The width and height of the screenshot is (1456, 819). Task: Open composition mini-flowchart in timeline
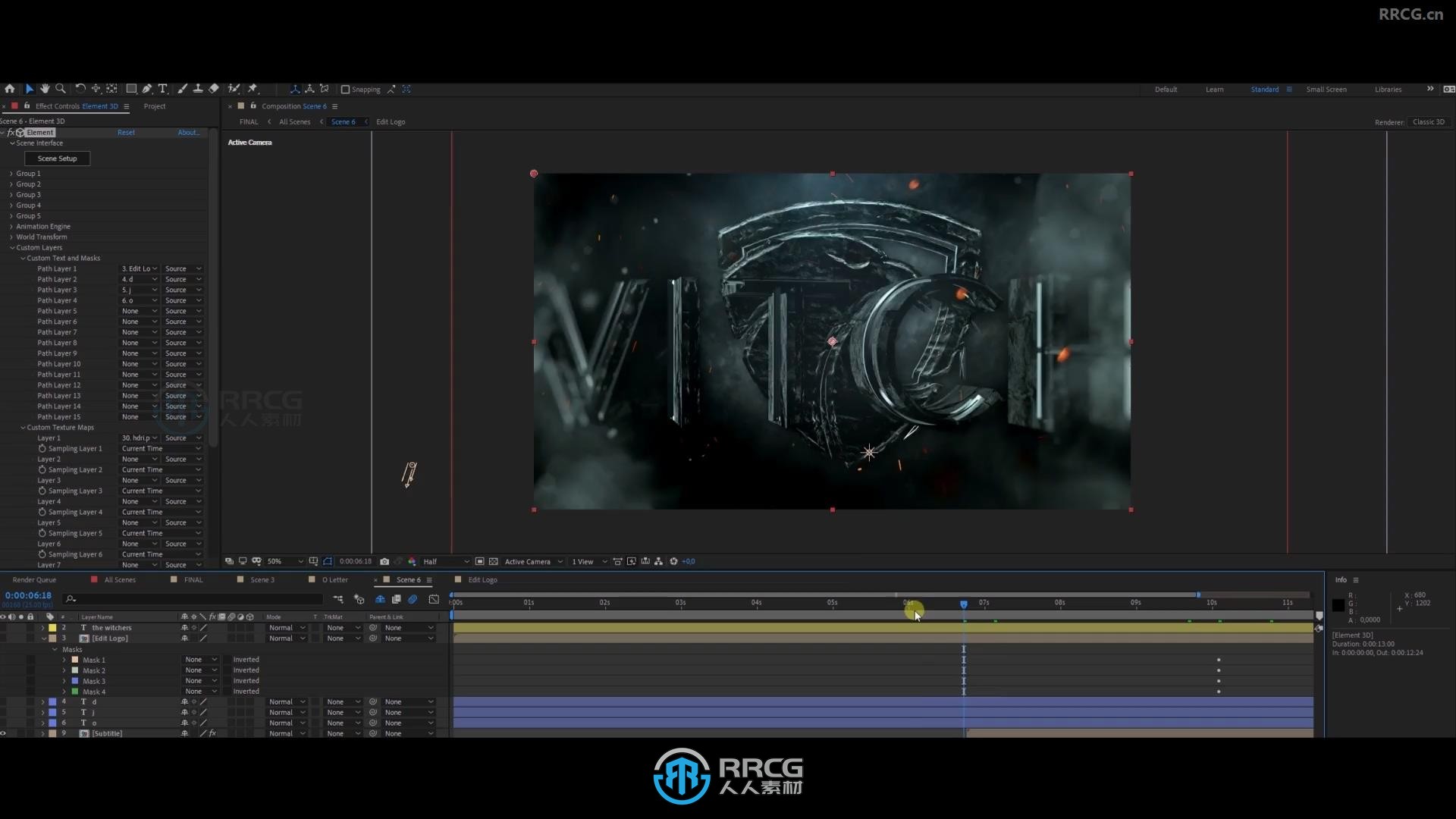[338, 599]
